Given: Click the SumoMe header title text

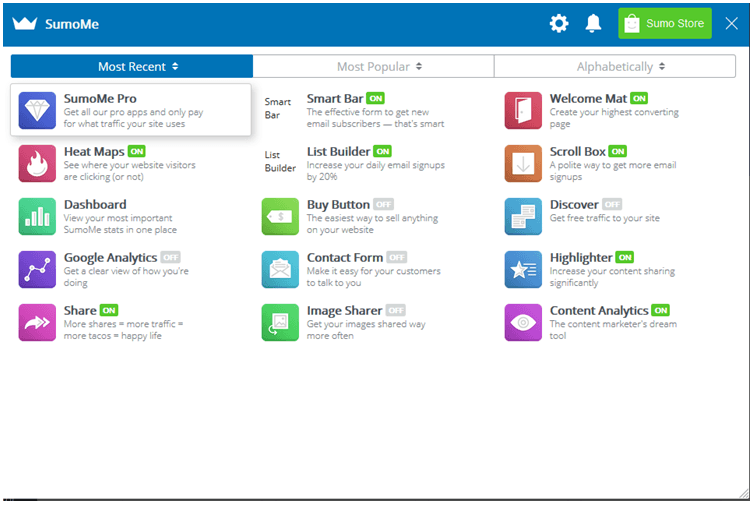Looking at the screenshot, I should 72,24.
